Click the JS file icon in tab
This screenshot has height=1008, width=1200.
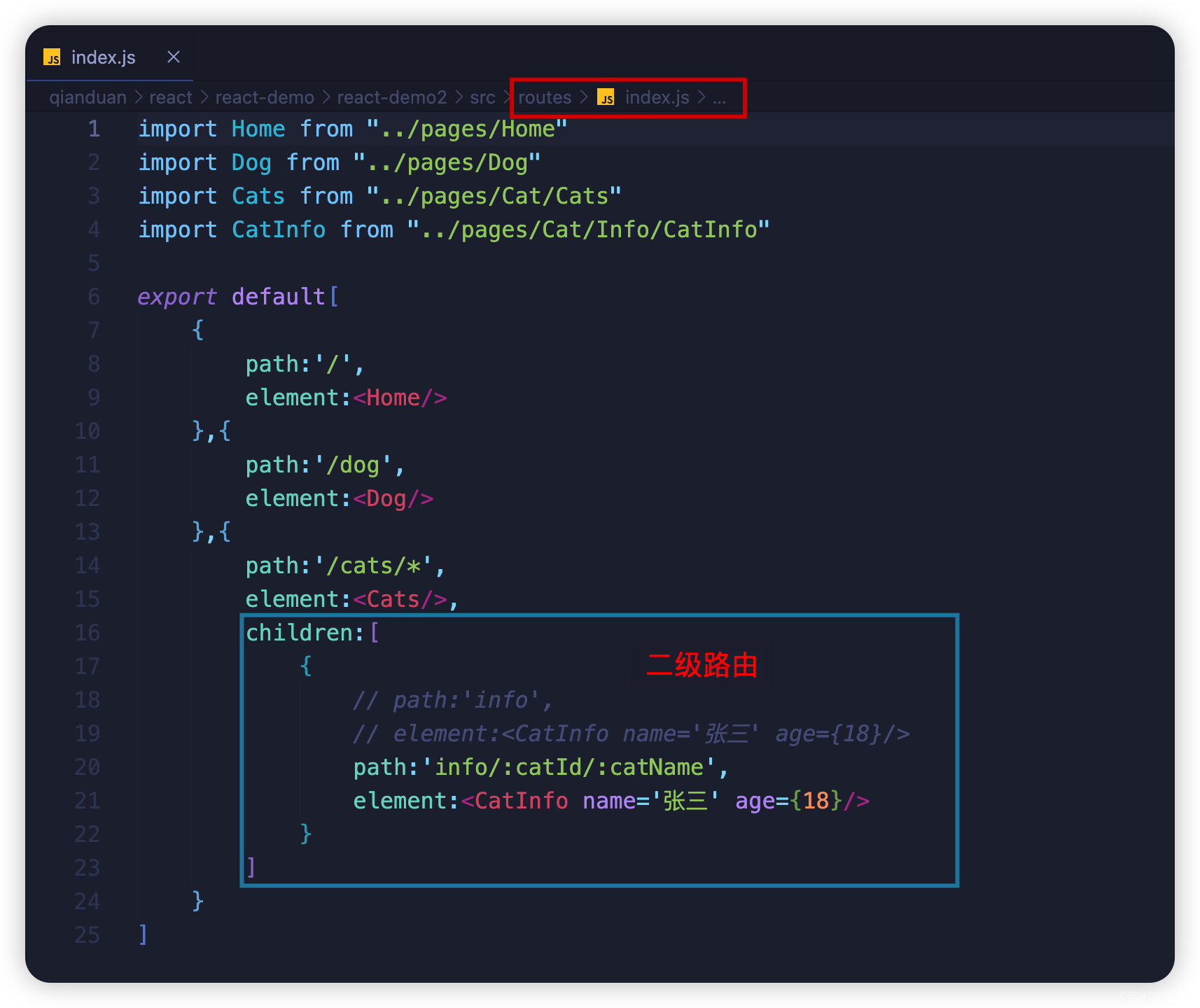coord(52,57)
